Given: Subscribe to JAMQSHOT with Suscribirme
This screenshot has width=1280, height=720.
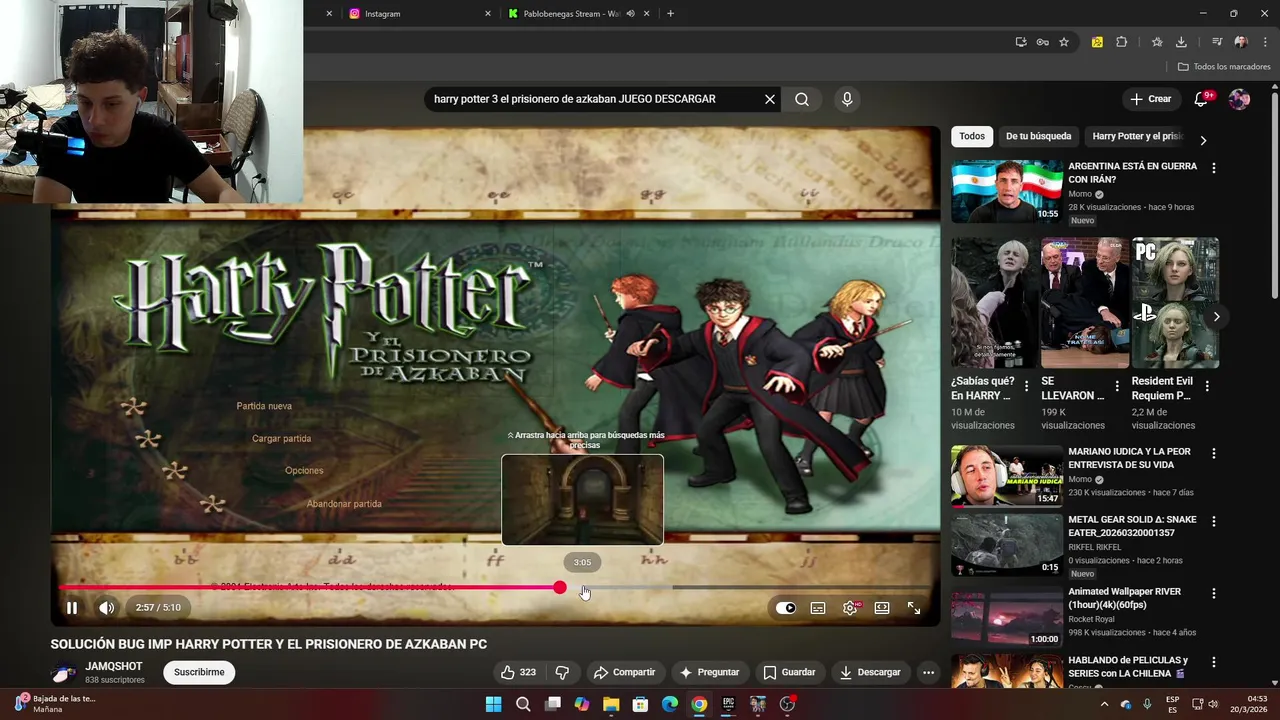Looking at the screenshot, I should click(199, 672).
